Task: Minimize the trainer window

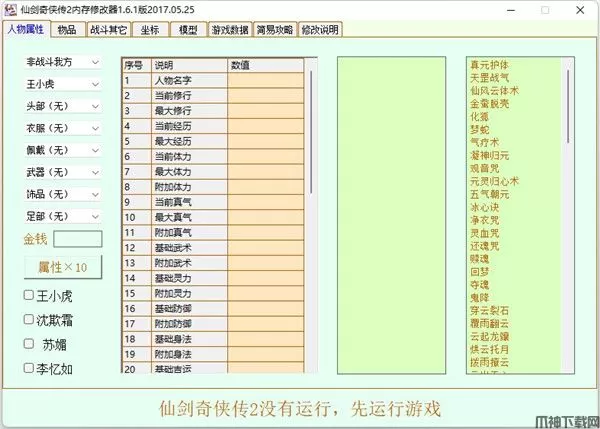Action: (x=511, y=10)
